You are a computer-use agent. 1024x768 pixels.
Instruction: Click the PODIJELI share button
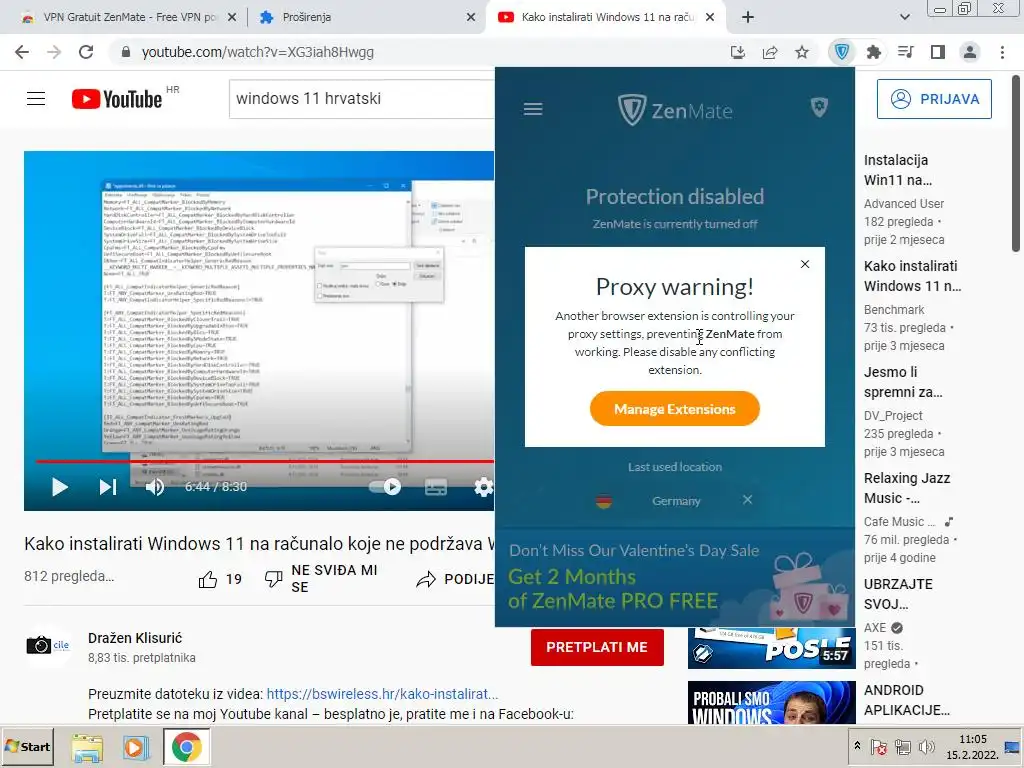click(455, 579)
